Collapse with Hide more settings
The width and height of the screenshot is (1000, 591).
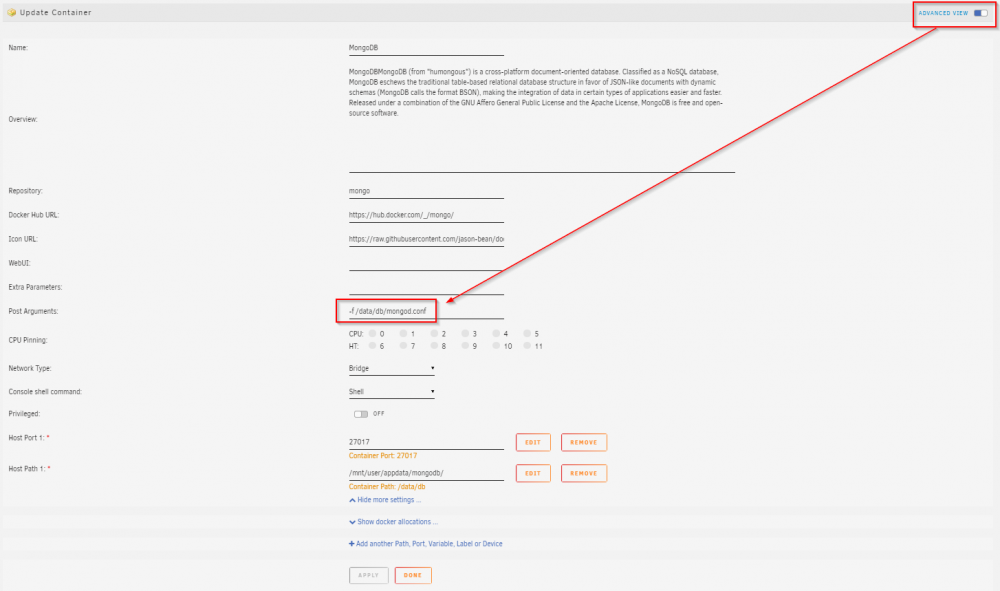[385, 500]
